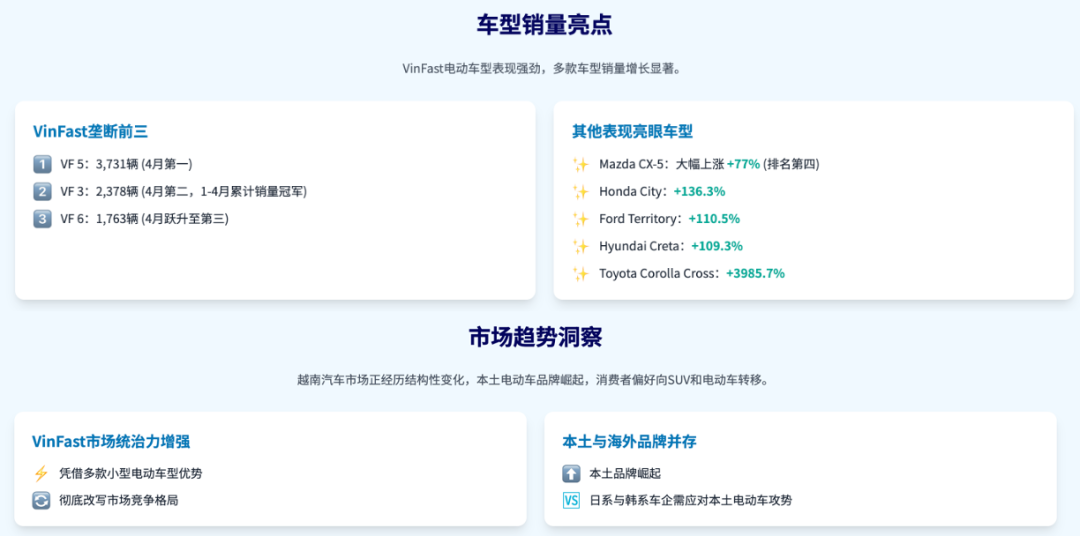Click the Ford Territory model name
Image resolution: width=1080 pixels, height=536 pixels.
coord(638,219)
